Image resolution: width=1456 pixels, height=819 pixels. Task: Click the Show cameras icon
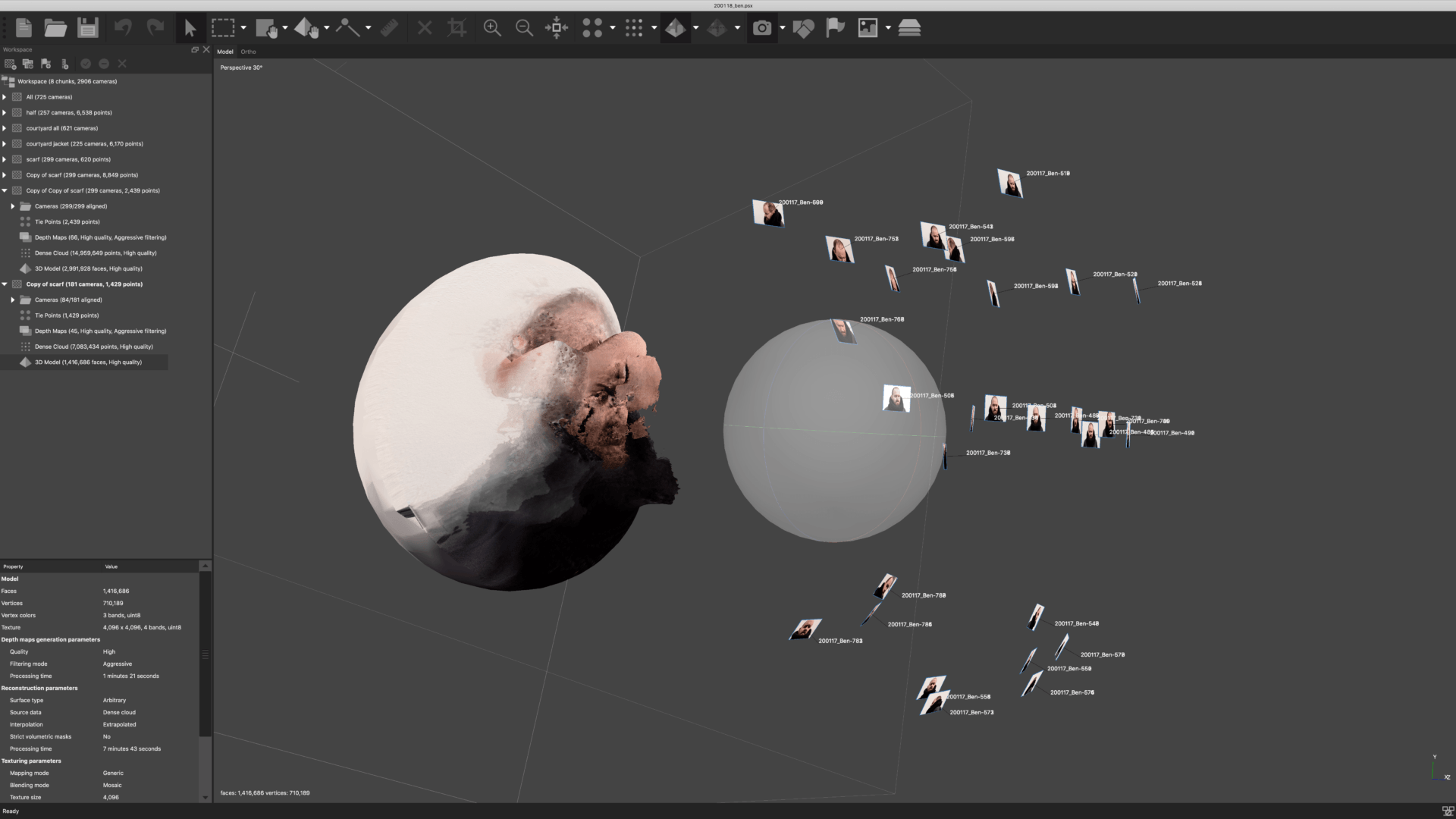click(761, 28)
